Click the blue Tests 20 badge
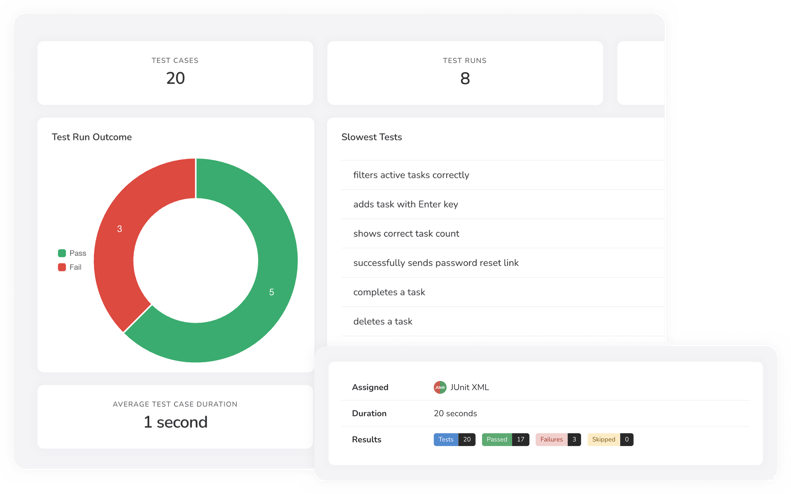This screenshot has height=494, width=791. (x=454, y=439)
